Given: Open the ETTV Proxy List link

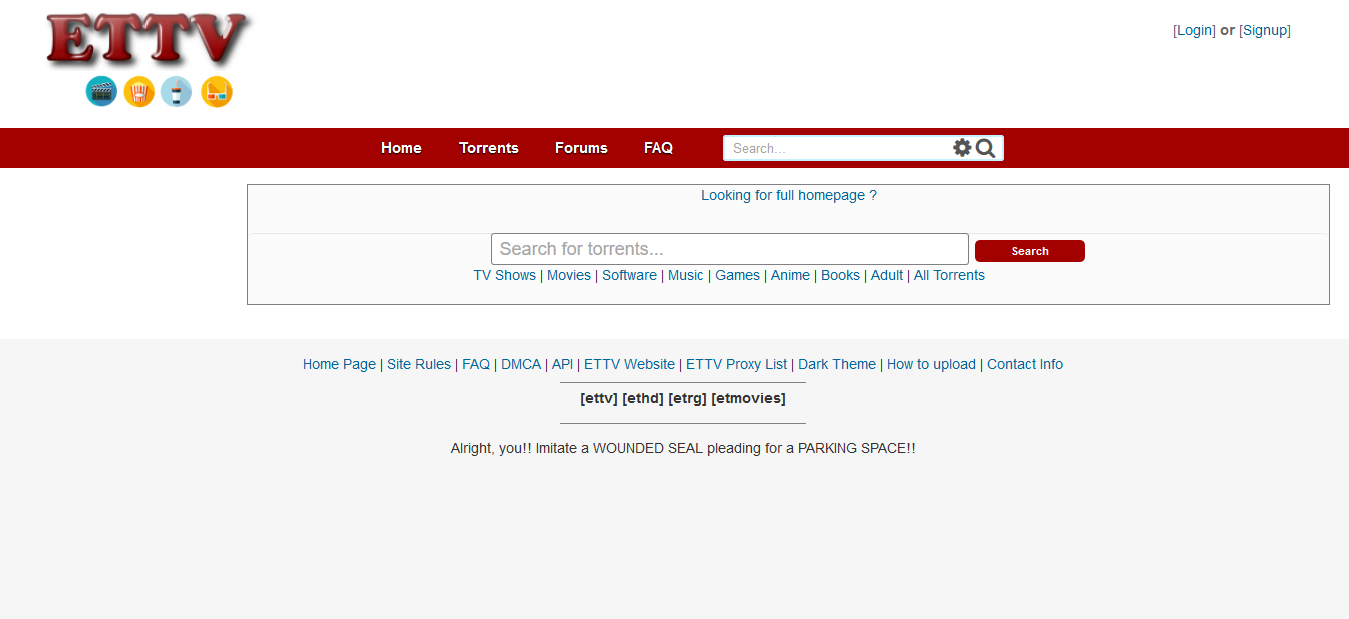Looking at the screenshot, I should (x=736, y=364).
